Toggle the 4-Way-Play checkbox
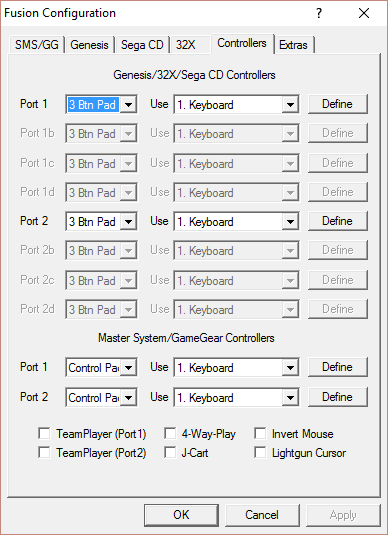This screenshot has height=535, width=388. pos(170,434)
